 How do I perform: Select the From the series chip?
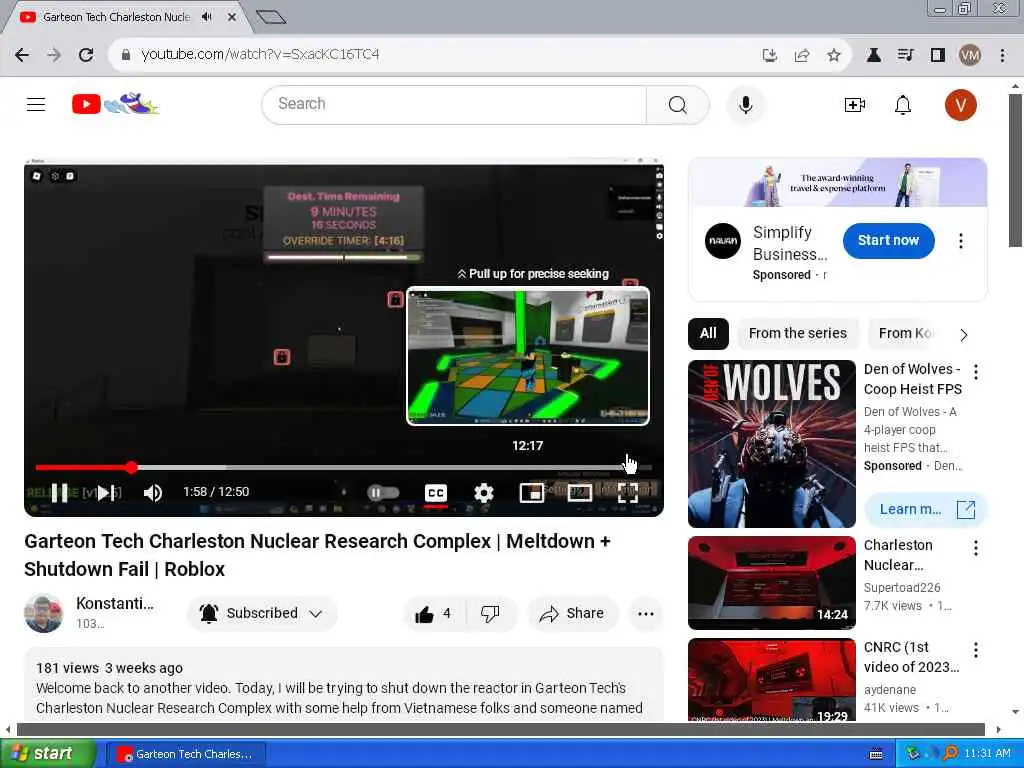(797, 334)
